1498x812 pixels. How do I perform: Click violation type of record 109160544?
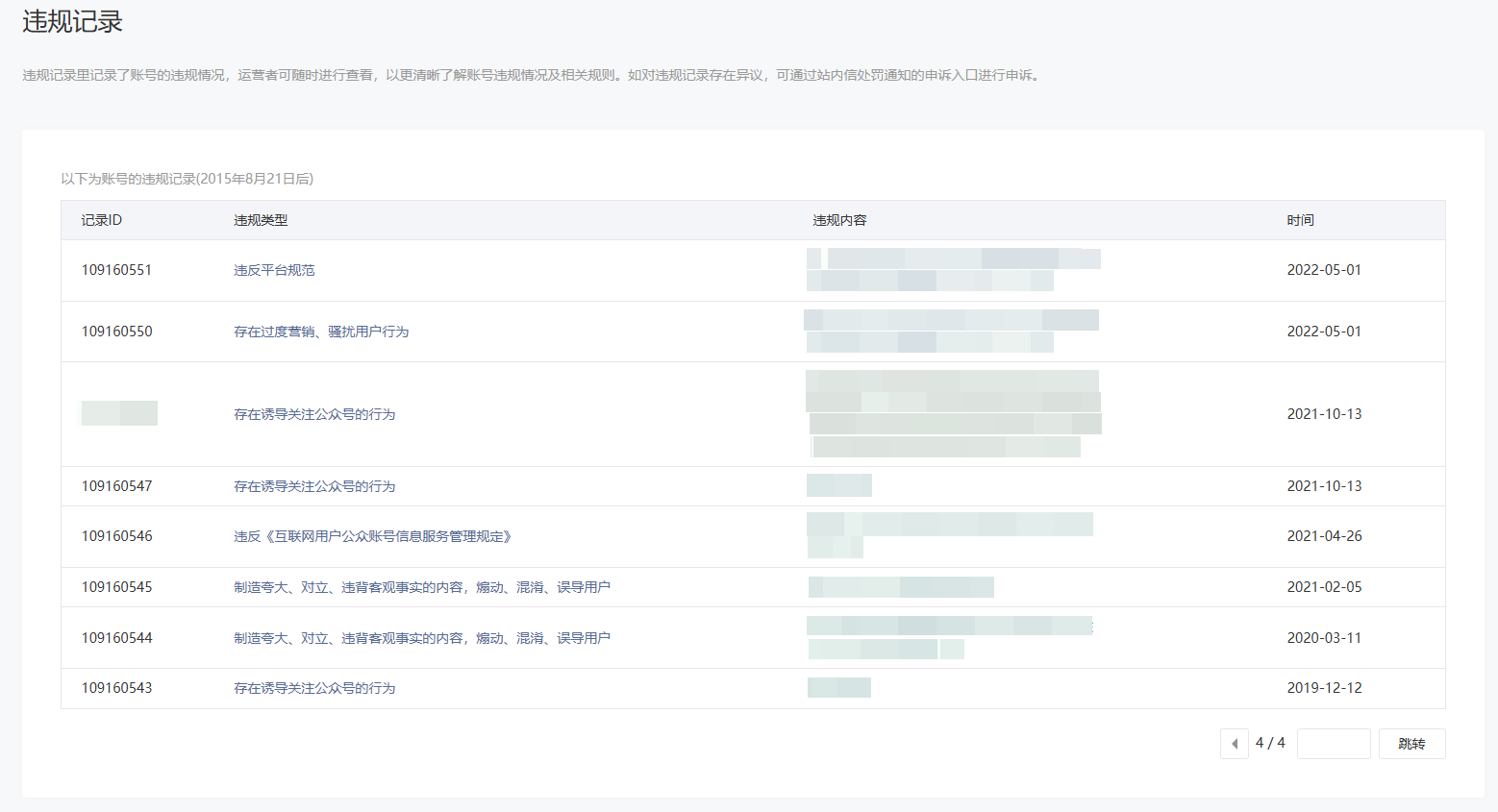(421, 638)
